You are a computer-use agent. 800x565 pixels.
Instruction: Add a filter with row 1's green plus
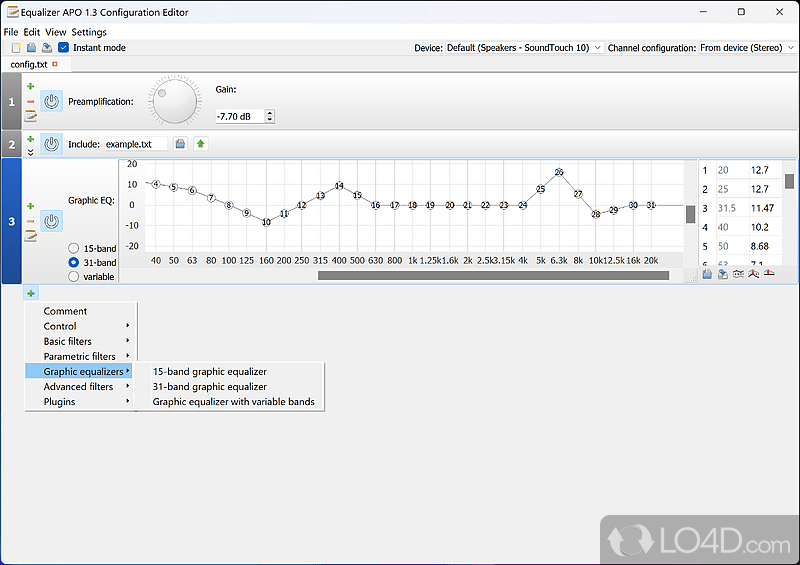[31, 86]
